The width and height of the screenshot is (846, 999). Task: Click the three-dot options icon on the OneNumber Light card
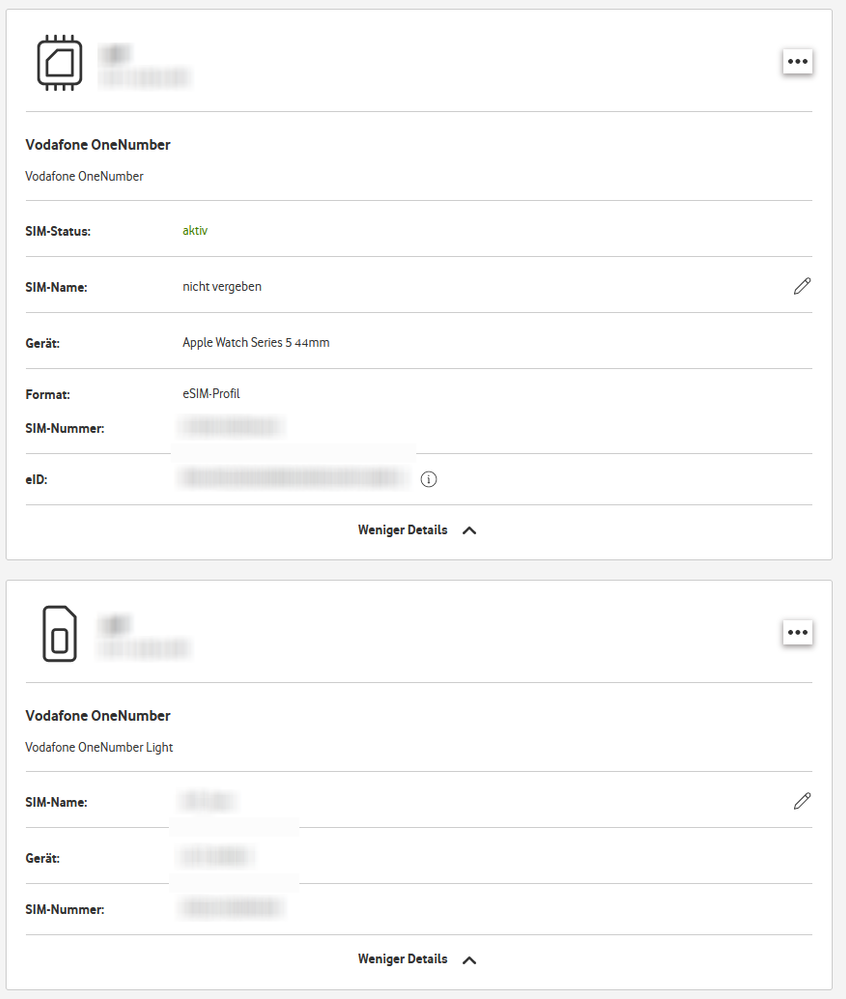[797, 632]
